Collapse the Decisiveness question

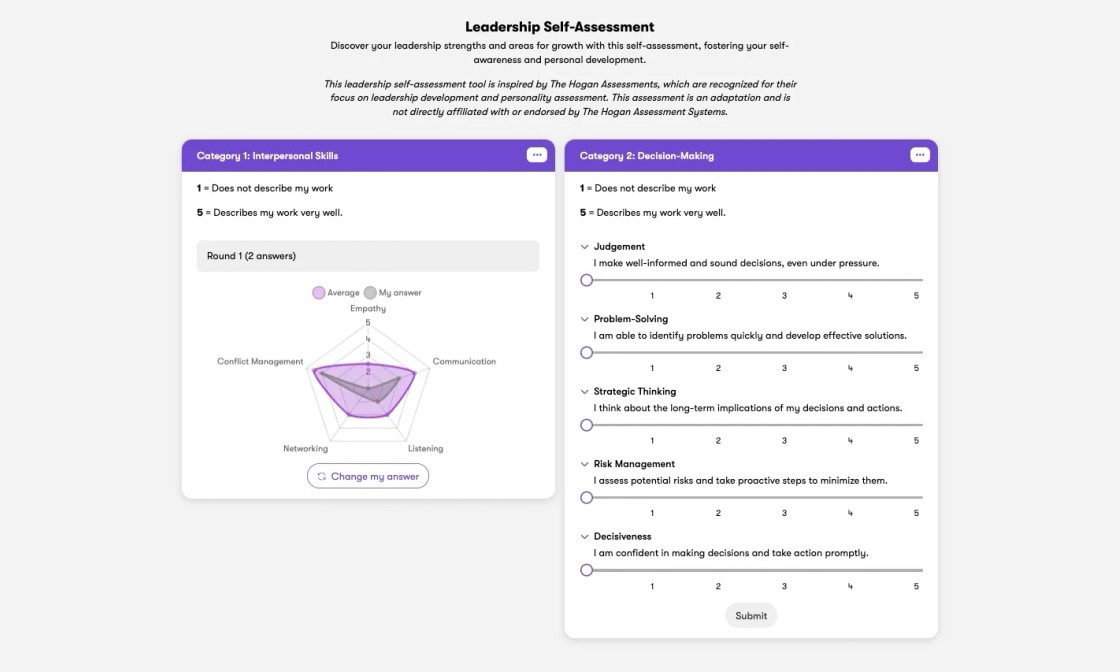click(584, 536)
